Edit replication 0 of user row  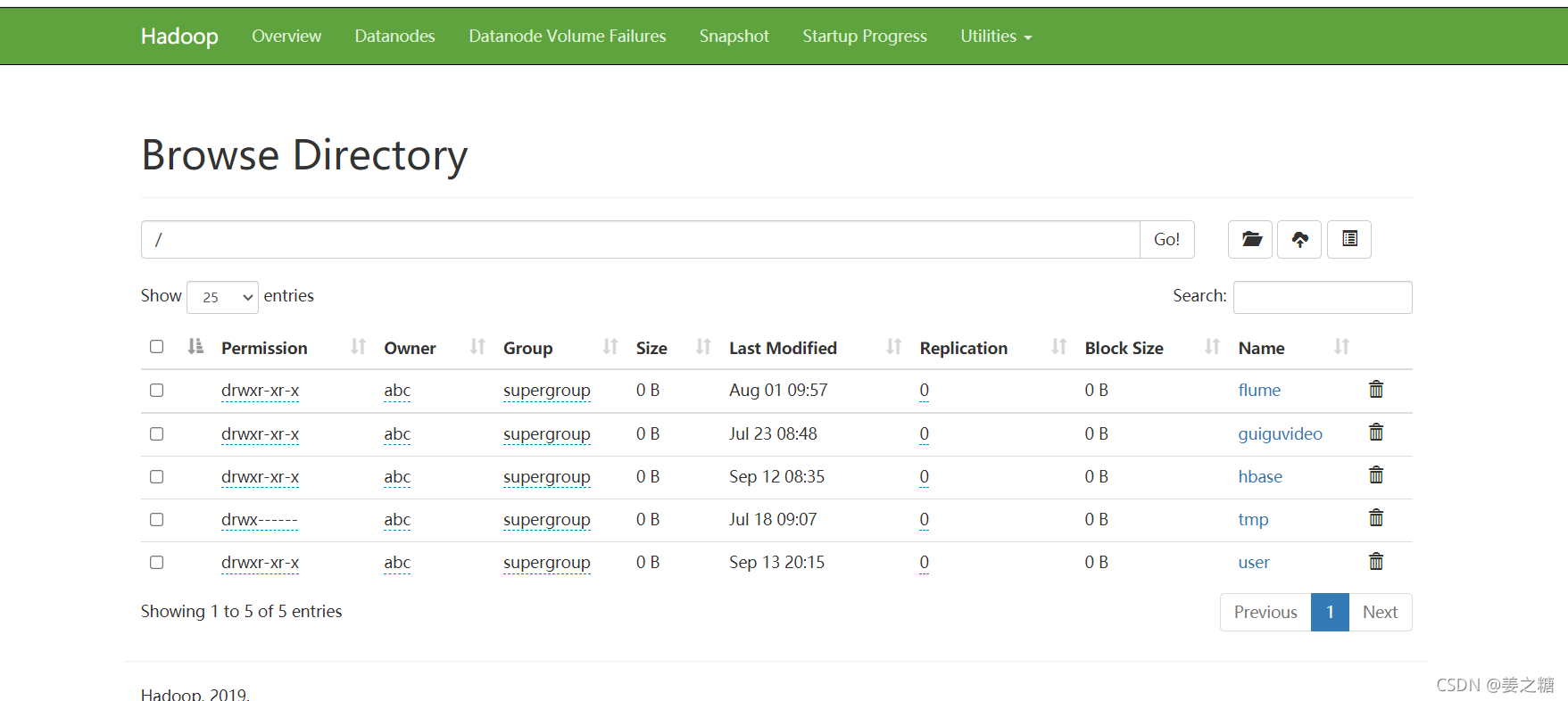[x=925, y=562]
